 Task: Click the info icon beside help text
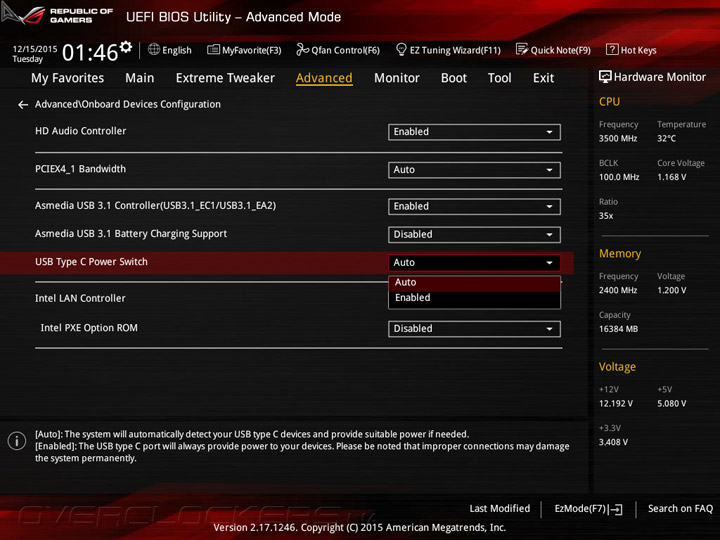(x=17, y=441)
